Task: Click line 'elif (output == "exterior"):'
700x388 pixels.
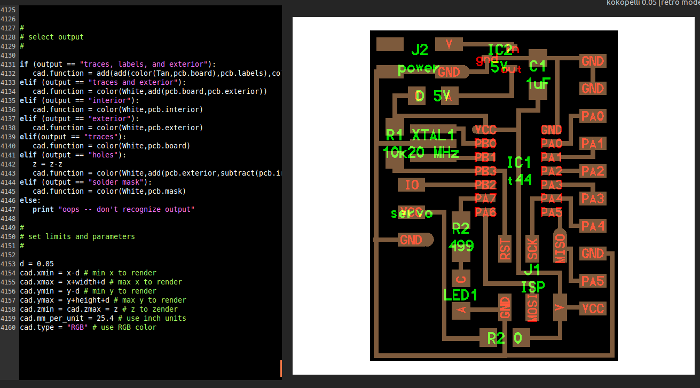Action: pos(79,119)
